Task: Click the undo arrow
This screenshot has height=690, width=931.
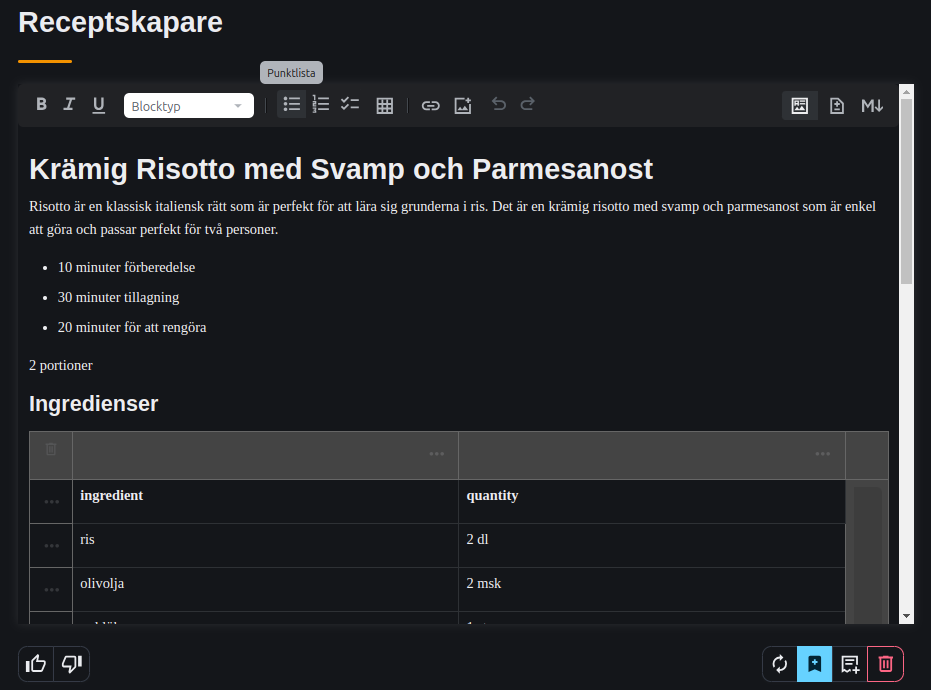Action: (499, 104)
